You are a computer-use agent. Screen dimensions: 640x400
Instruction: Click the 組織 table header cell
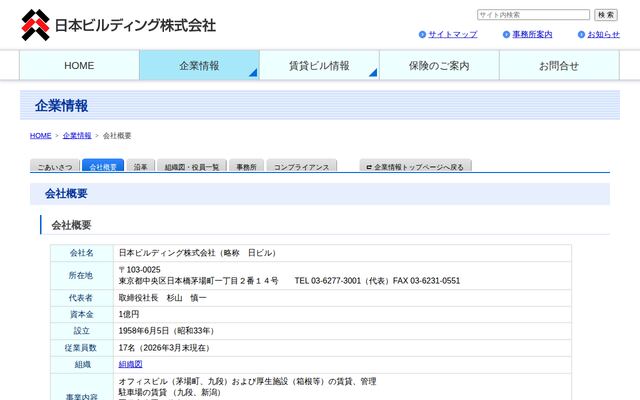[82, 364]
